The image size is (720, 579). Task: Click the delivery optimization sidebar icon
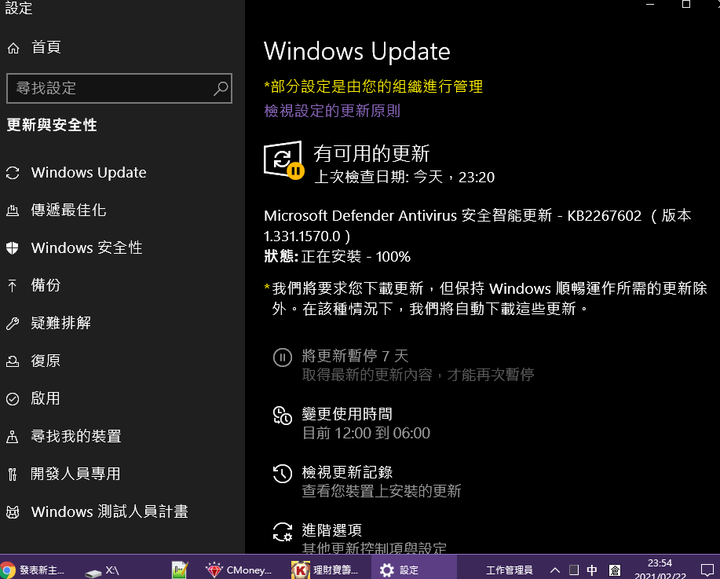pos(13,211)
